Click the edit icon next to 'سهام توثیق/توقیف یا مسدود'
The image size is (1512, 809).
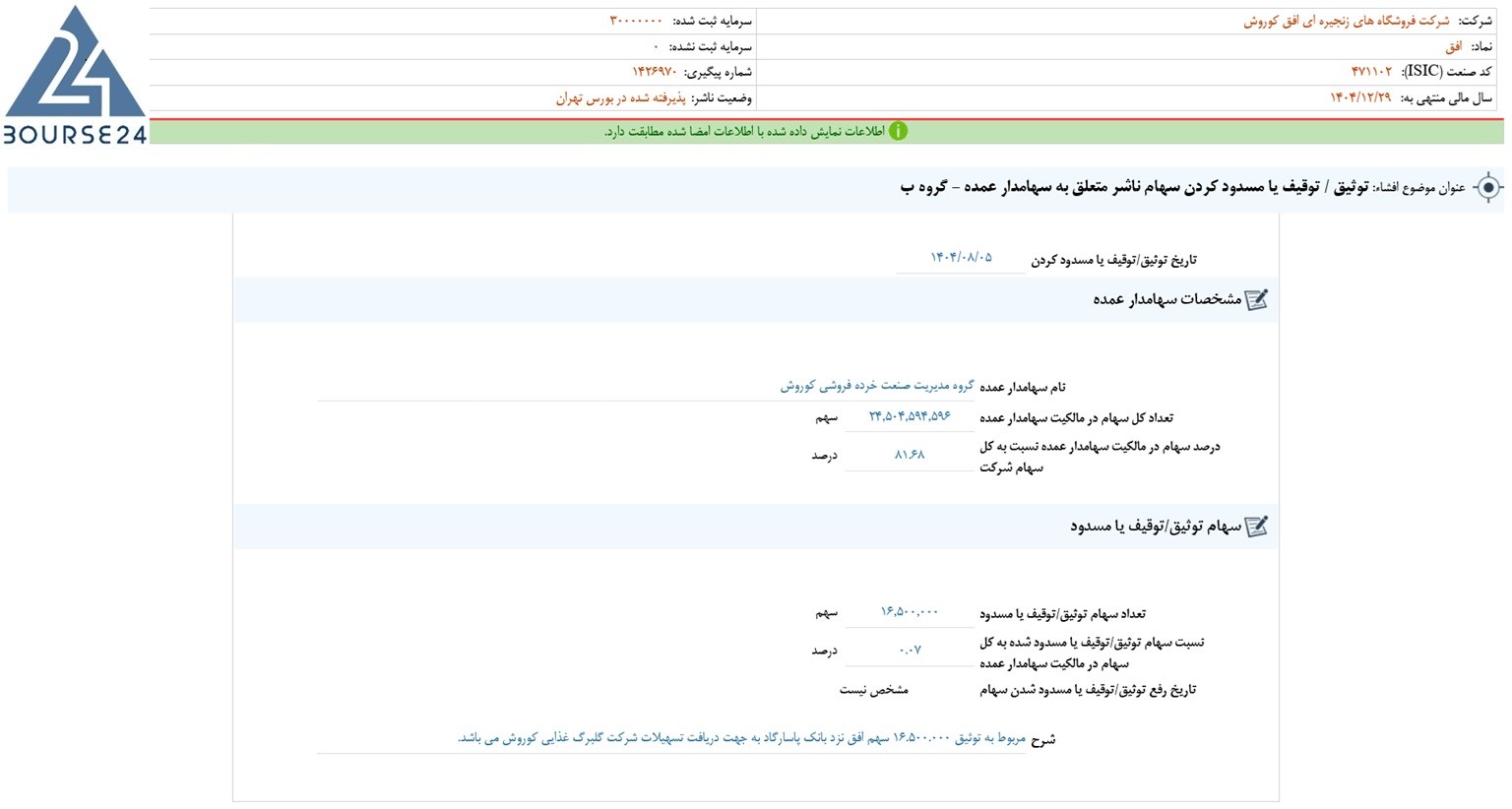(x=1256, y=527)
